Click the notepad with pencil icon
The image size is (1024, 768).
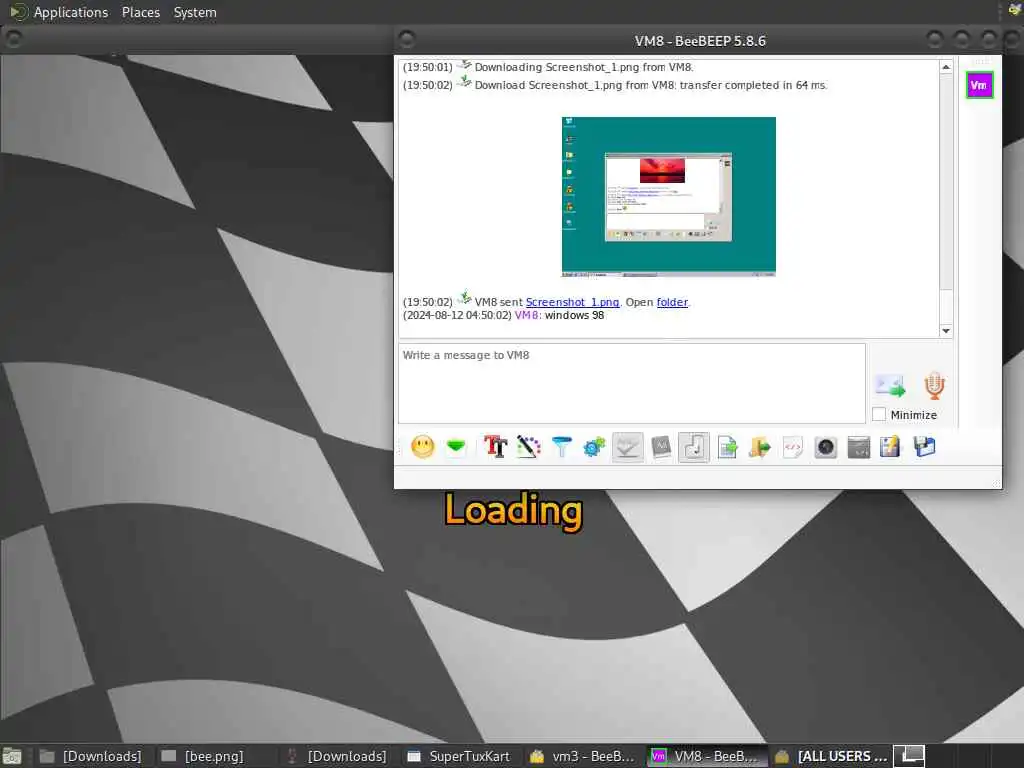(x=890, y=447)
